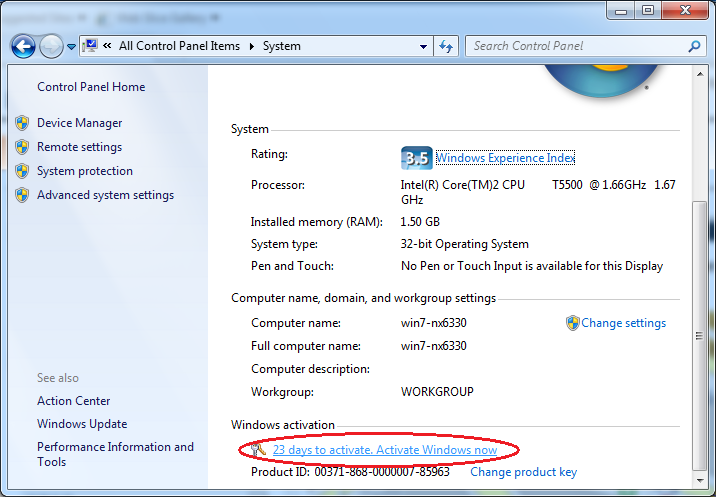Click the magnifier search icon
This screenshot has width=716, height=497.
pyautogui.click(x=695, y=46)
